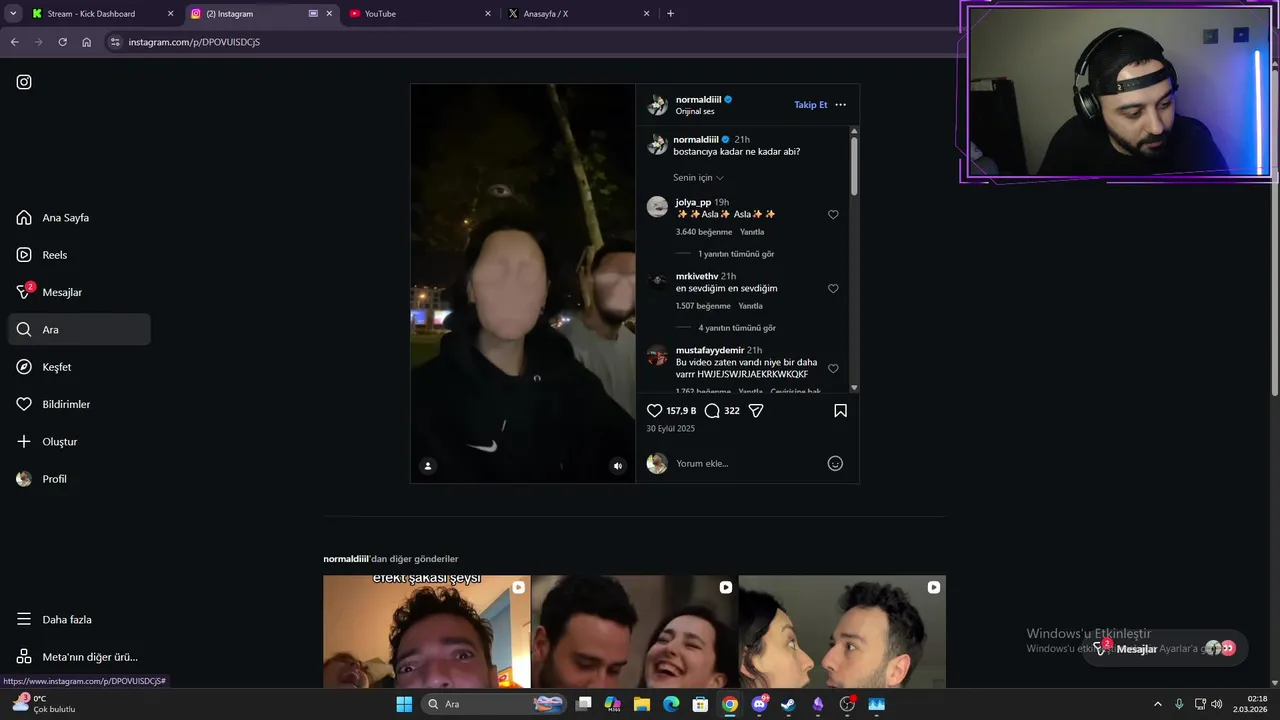Viewport: 1280px width, 720px height.
Task: Expand the Senin için comment filter
Action: pos(698,178)
